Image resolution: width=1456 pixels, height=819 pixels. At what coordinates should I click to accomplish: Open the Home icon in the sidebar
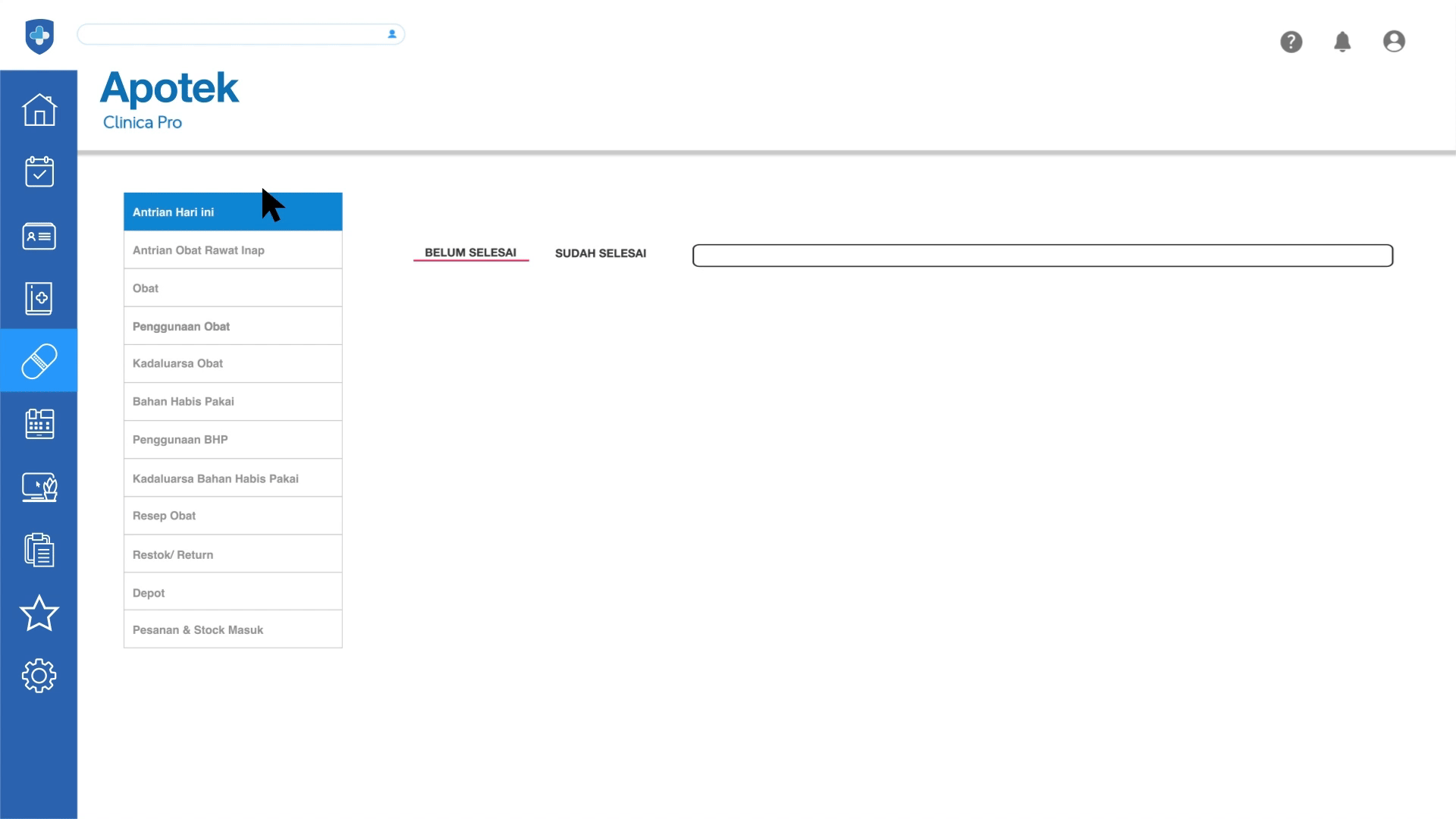coord(39,110)
